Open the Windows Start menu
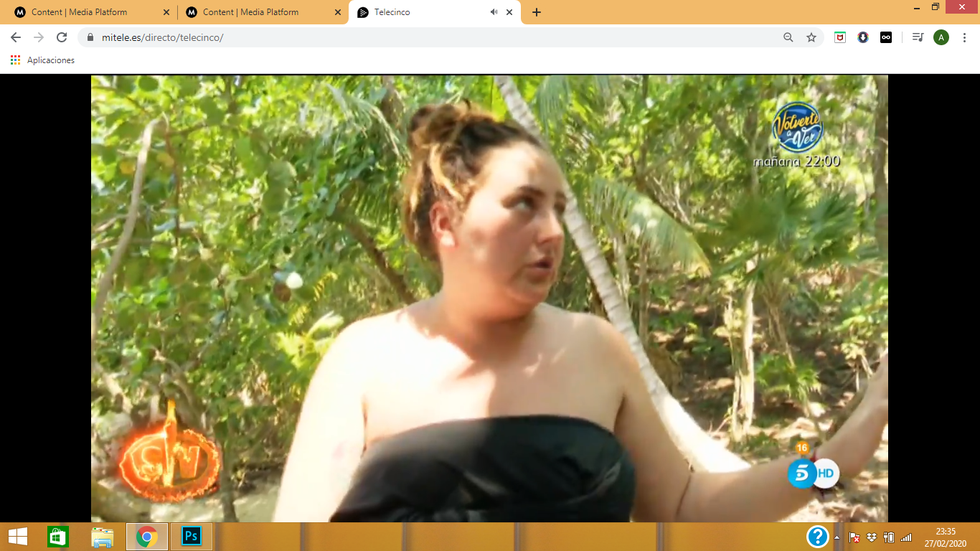 point(18,537)
